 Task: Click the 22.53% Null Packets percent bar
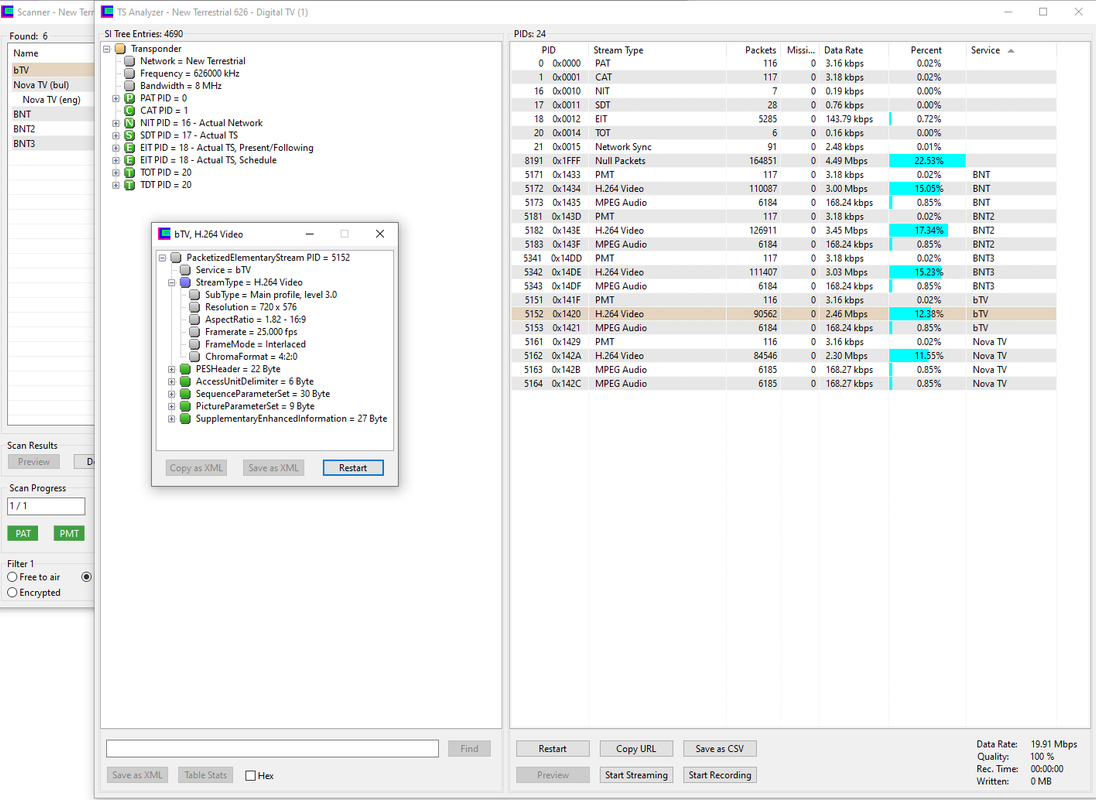click(928, 161)
